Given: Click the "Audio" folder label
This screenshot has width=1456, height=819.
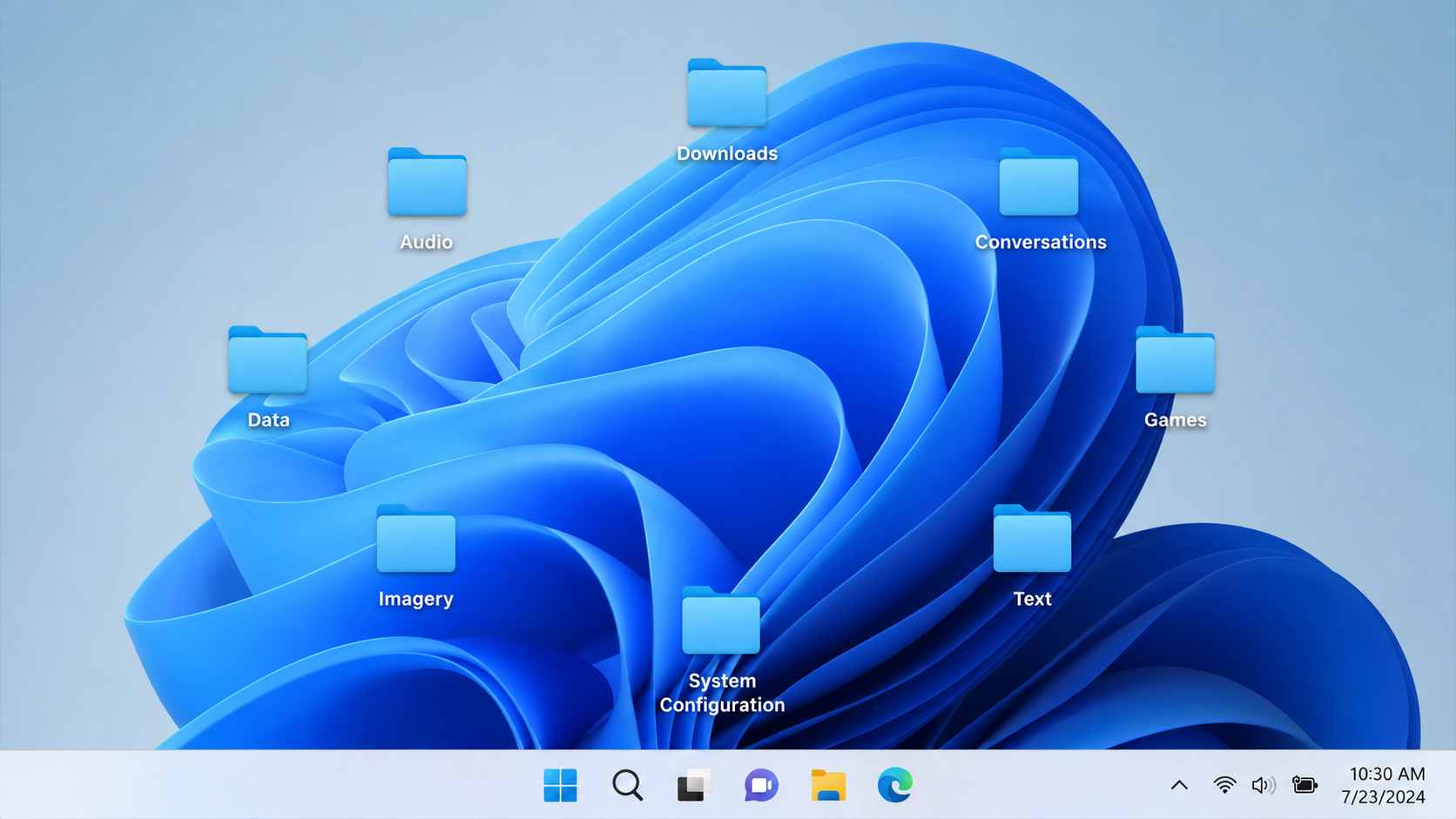Looking at the screenshot, I should (426, 242).
